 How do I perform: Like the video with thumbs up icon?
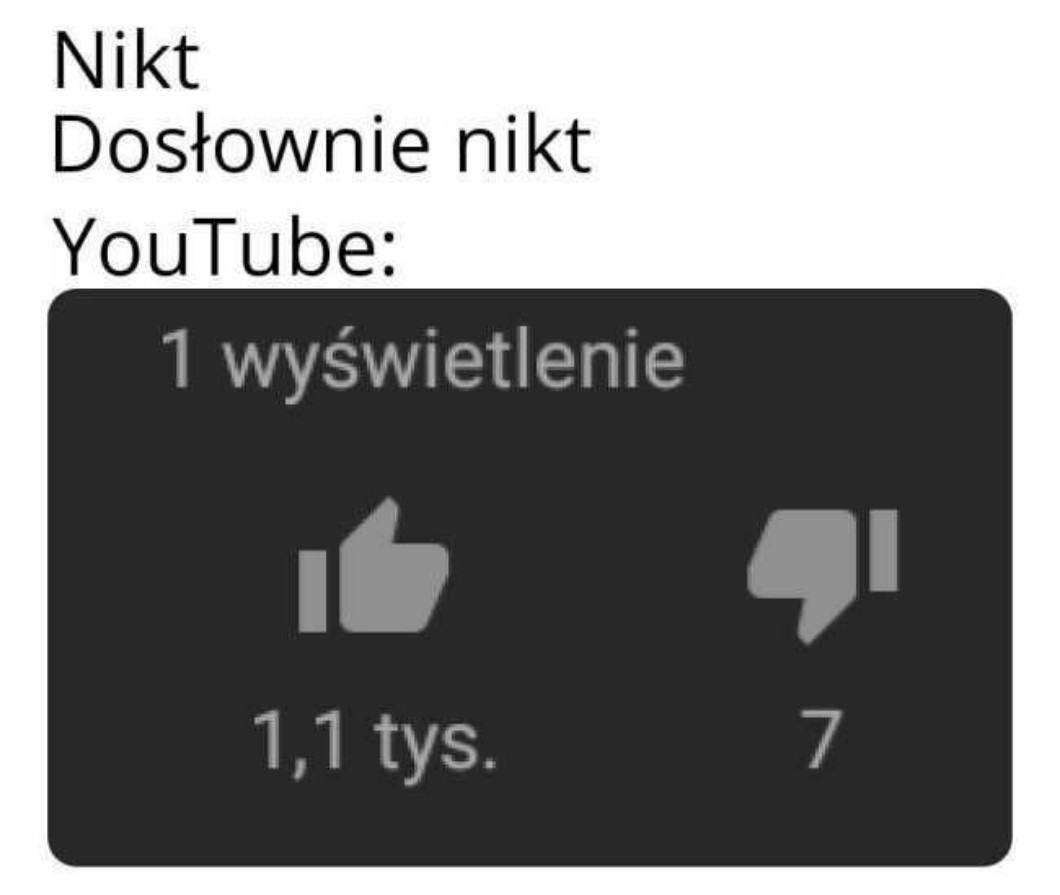click(x=373, y=565)
